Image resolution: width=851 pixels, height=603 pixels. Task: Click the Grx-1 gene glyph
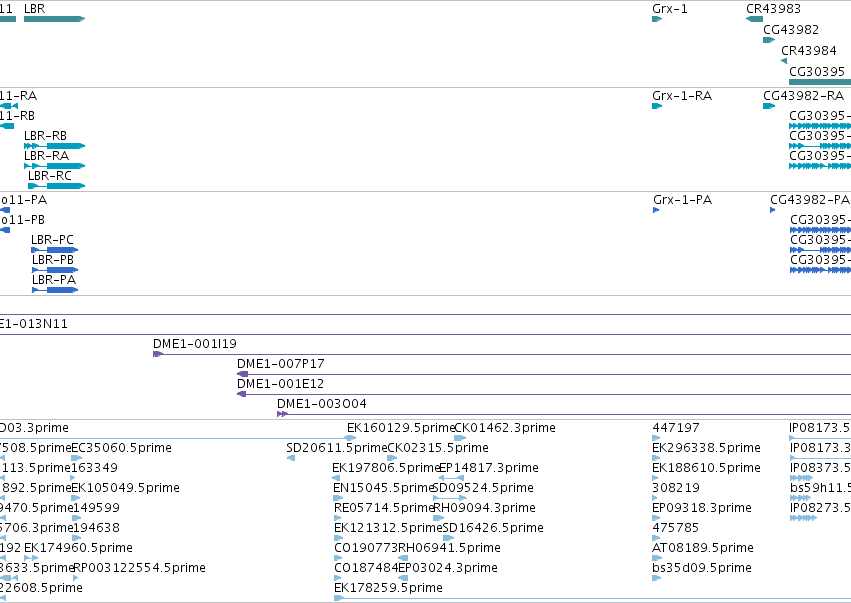pos(657,19)
